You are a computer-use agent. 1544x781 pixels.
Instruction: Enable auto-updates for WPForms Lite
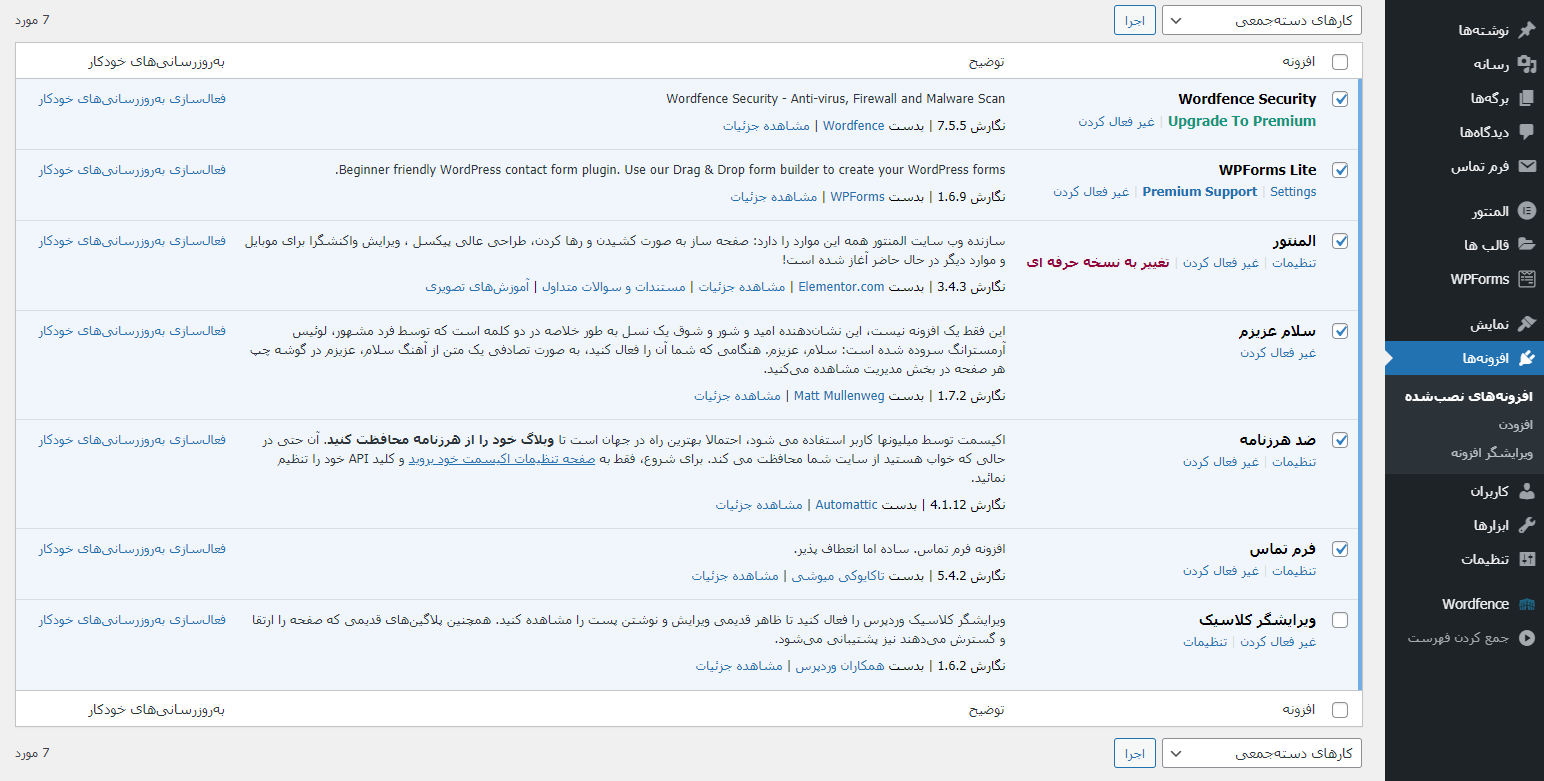pyautogui.click(x=132, y=170)
